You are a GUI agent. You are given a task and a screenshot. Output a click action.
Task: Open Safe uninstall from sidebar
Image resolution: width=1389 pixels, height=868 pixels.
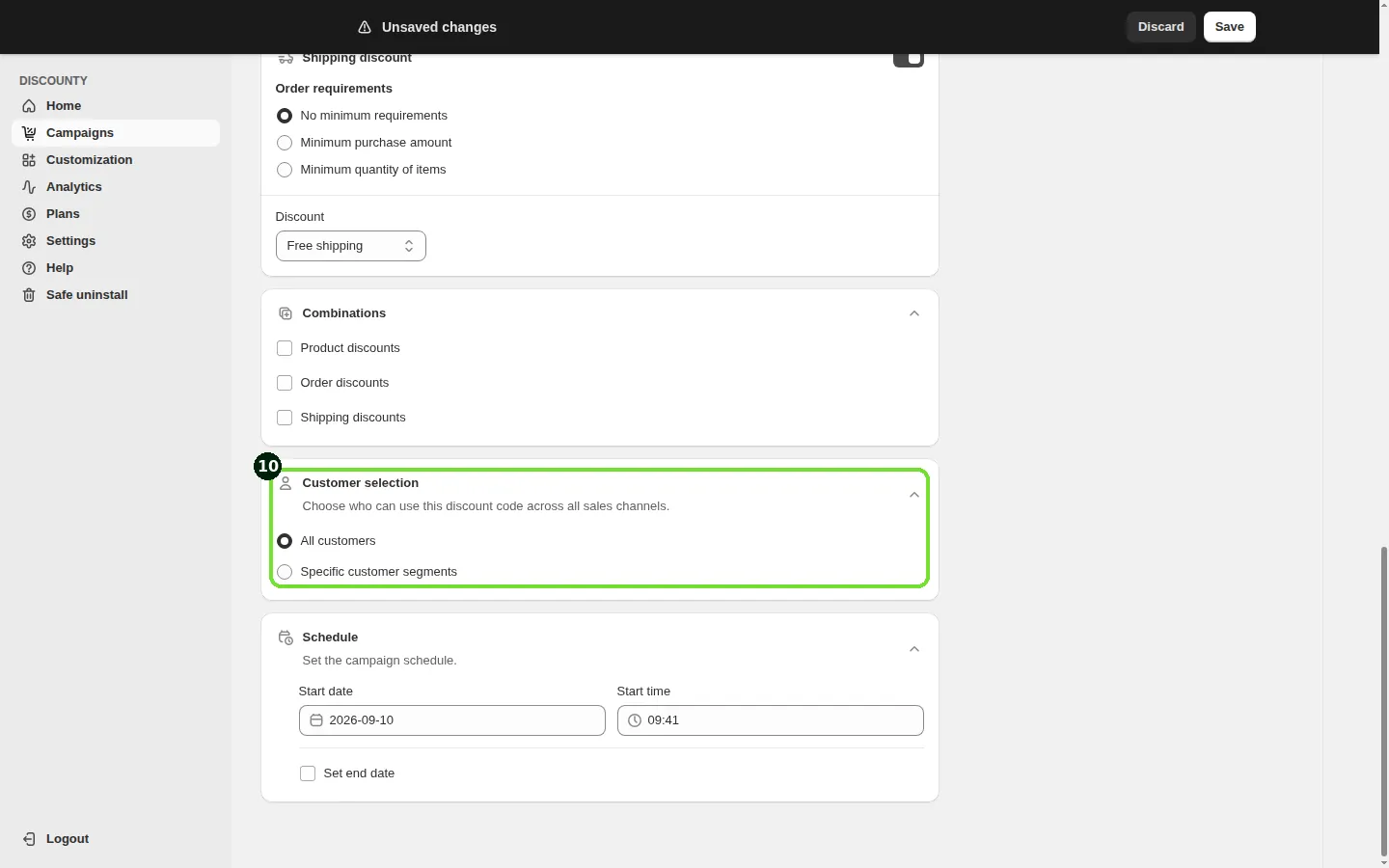click(116, 295)
